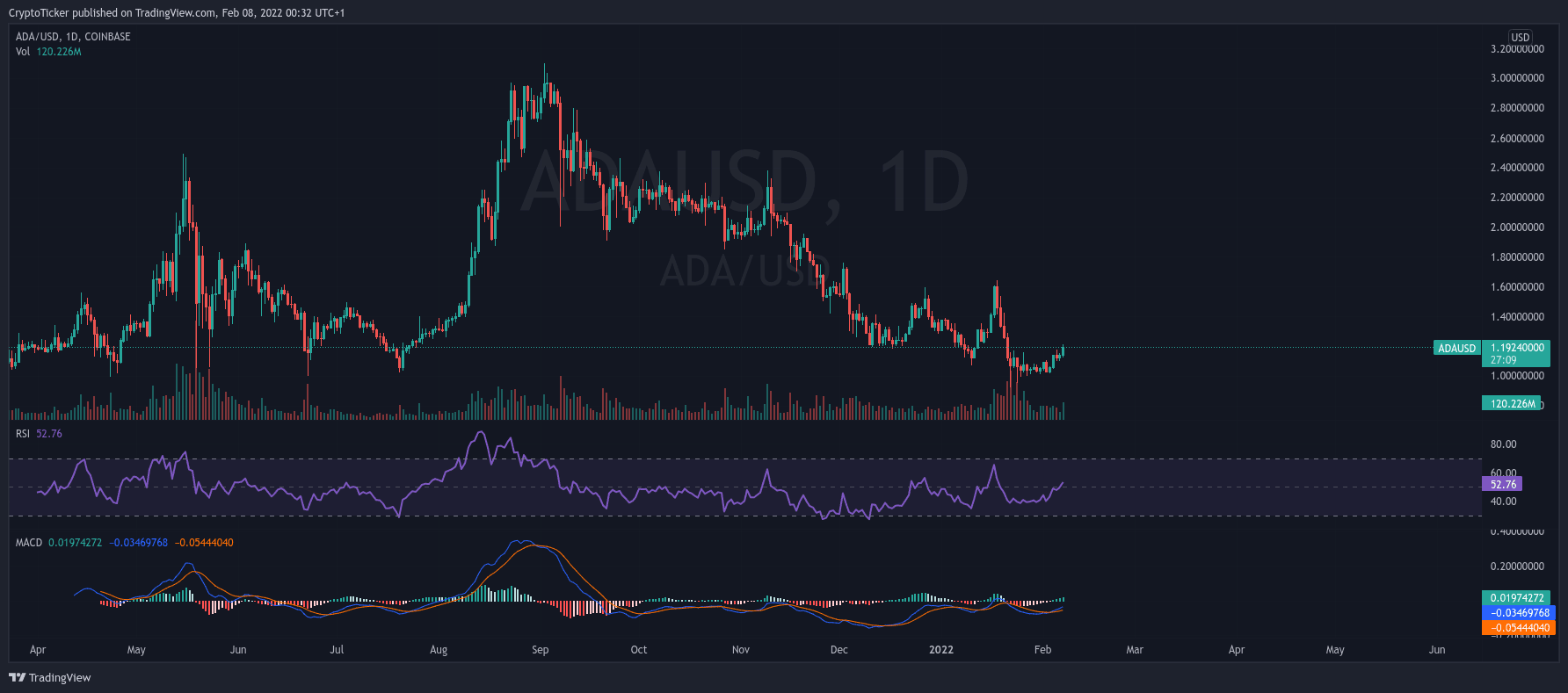Viewport: 1568px width, 693px height.
Task: Click the purple RSI 52.76 axis tag
Action: click(1503, 484)
